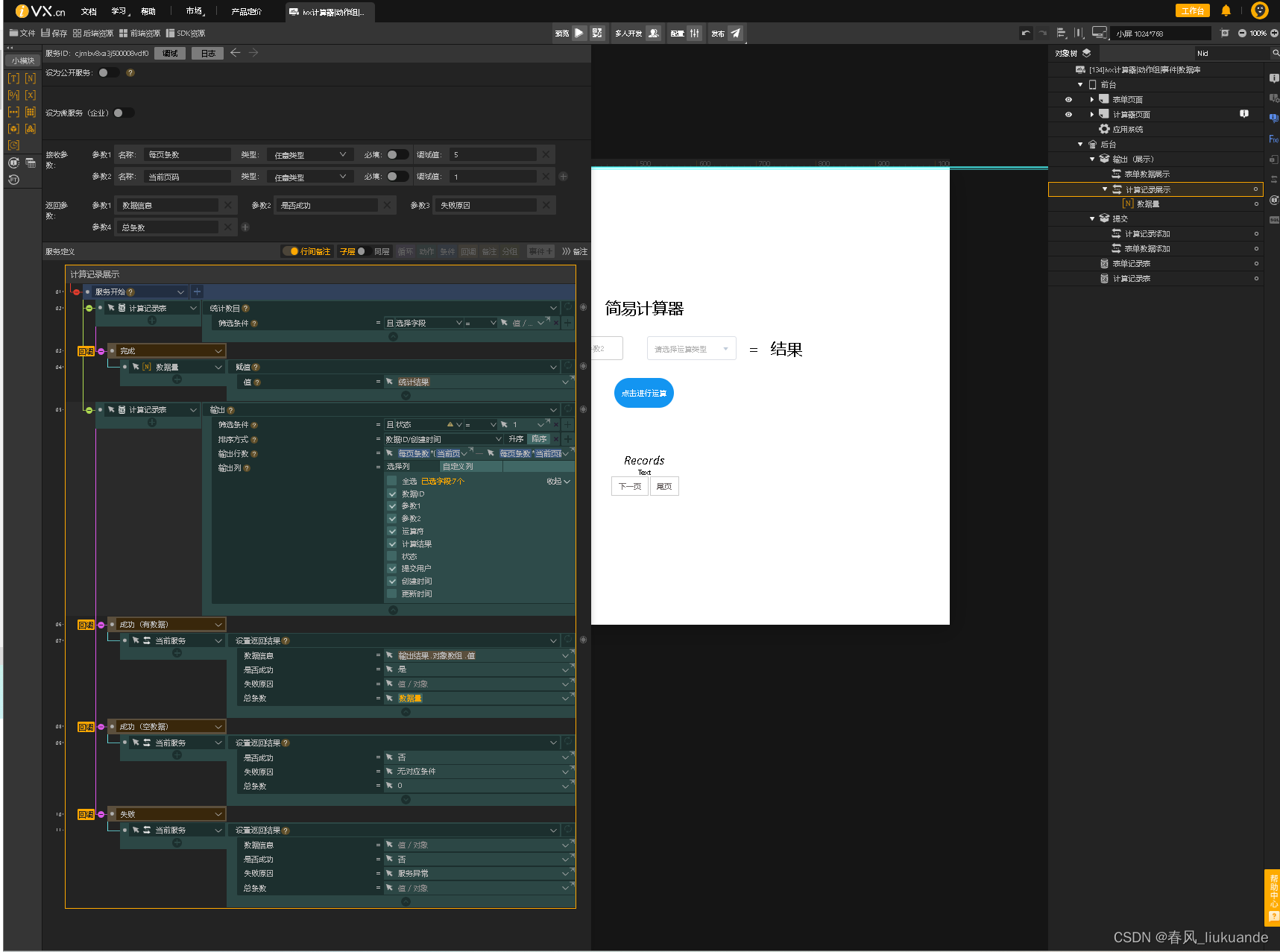
Task: Uncheck the 数据ID output column checkbox
Action: point(392,494)
